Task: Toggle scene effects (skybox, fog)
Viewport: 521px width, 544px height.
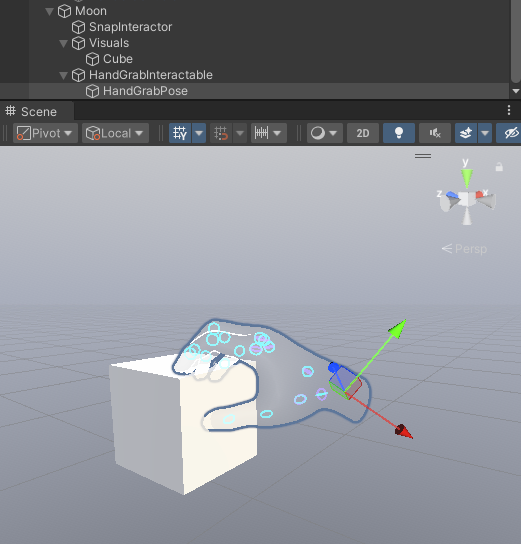Action: click(466, 133)
